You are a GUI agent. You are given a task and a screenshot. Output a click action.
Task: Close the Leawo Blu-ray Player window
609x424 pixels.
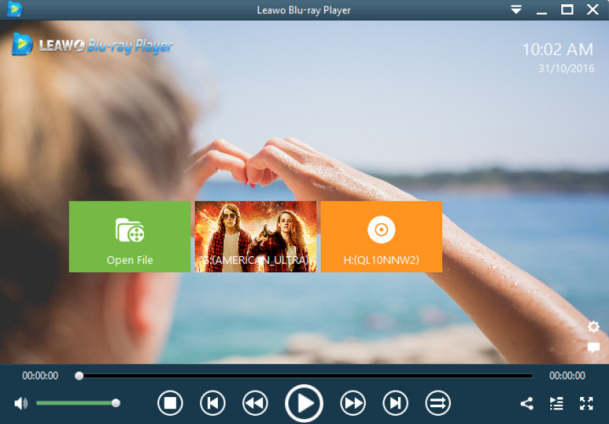pos(593,10)
